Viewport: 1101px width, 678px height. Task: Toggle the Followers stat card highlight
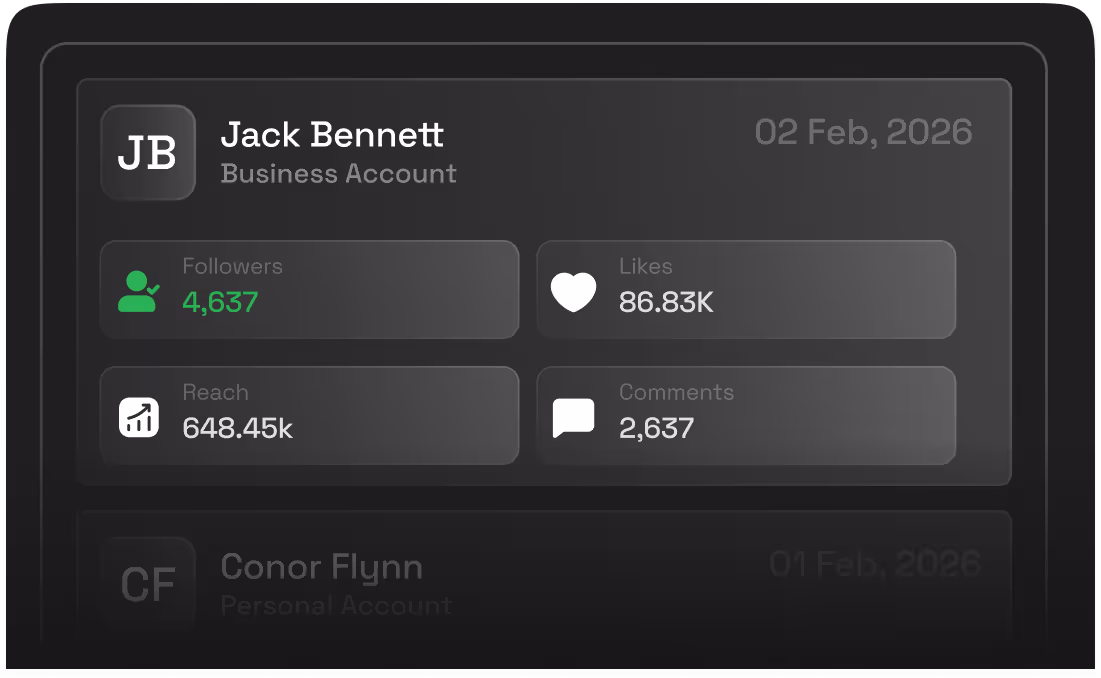tap(309, 289)
